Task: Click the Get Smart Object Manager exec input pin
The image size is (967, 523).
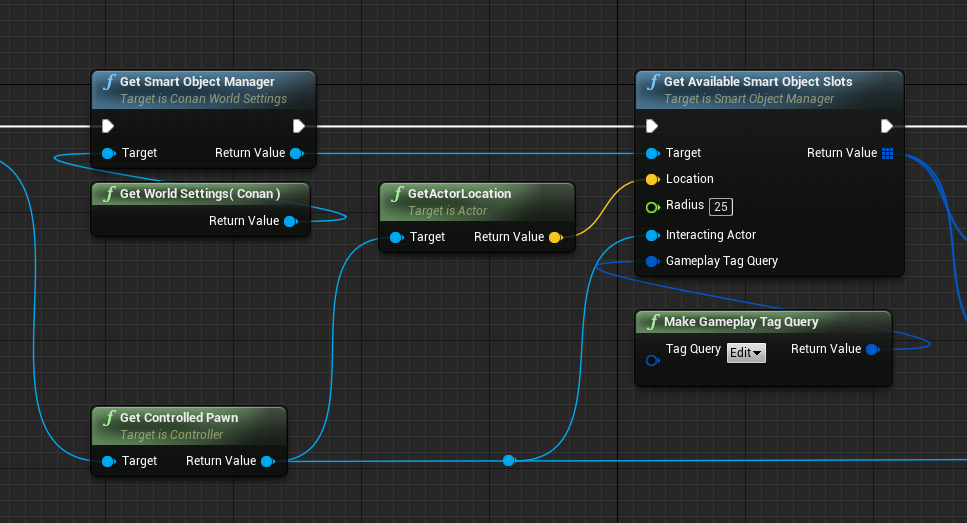Action: point(108,126)
